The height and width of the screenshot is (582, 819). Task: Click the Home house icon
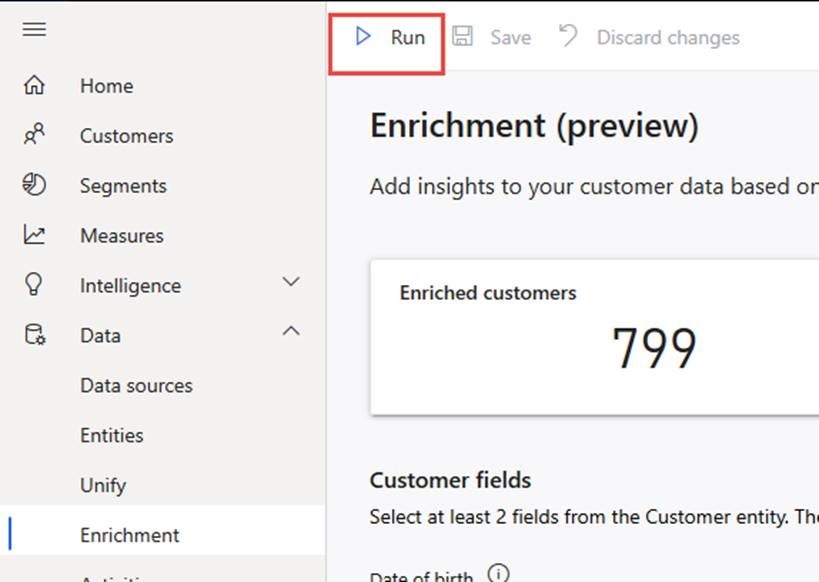coord(34,86)
